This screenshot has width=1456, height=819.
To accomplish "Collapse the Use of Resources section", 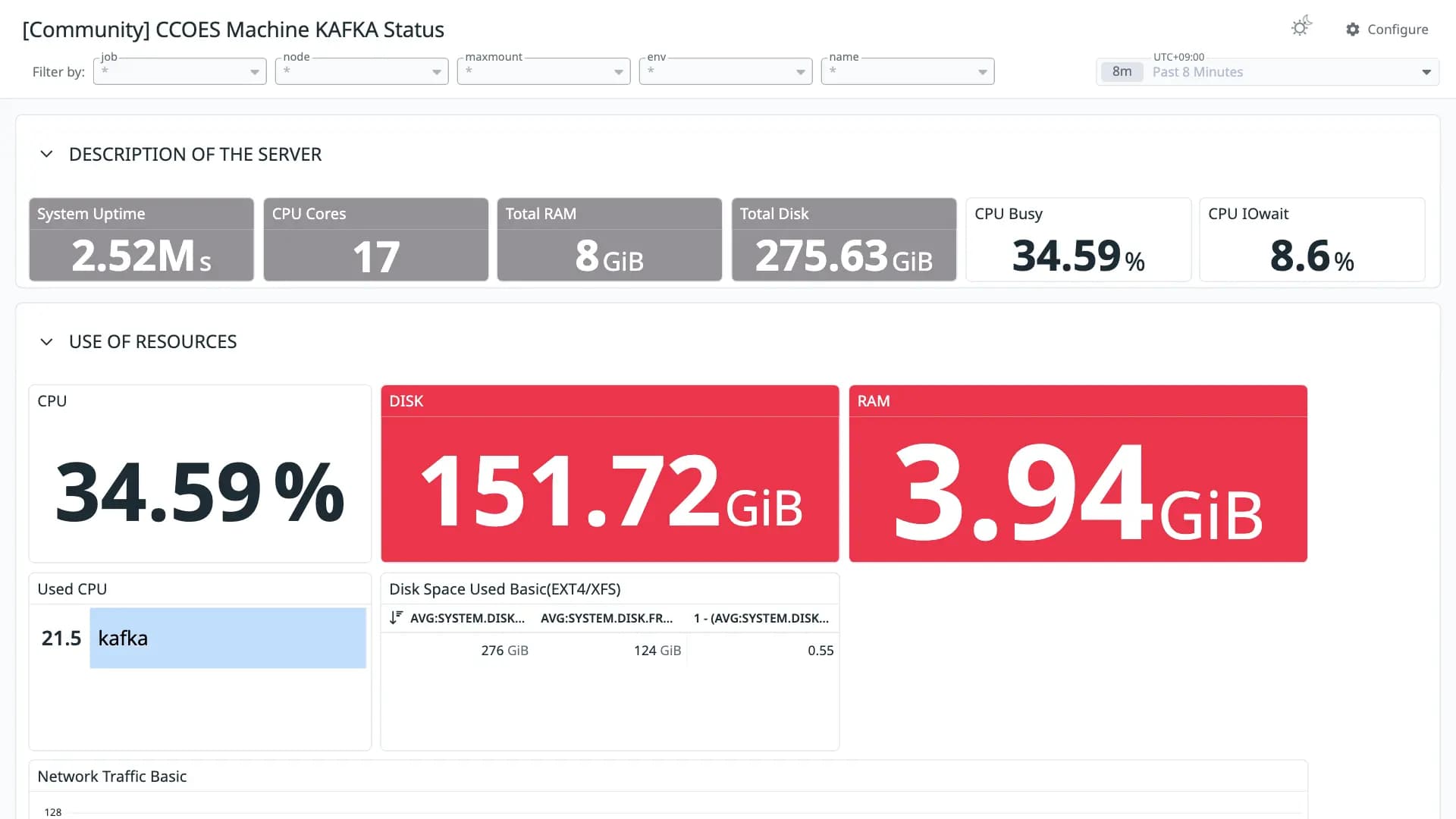I will (x=46, y=342).
